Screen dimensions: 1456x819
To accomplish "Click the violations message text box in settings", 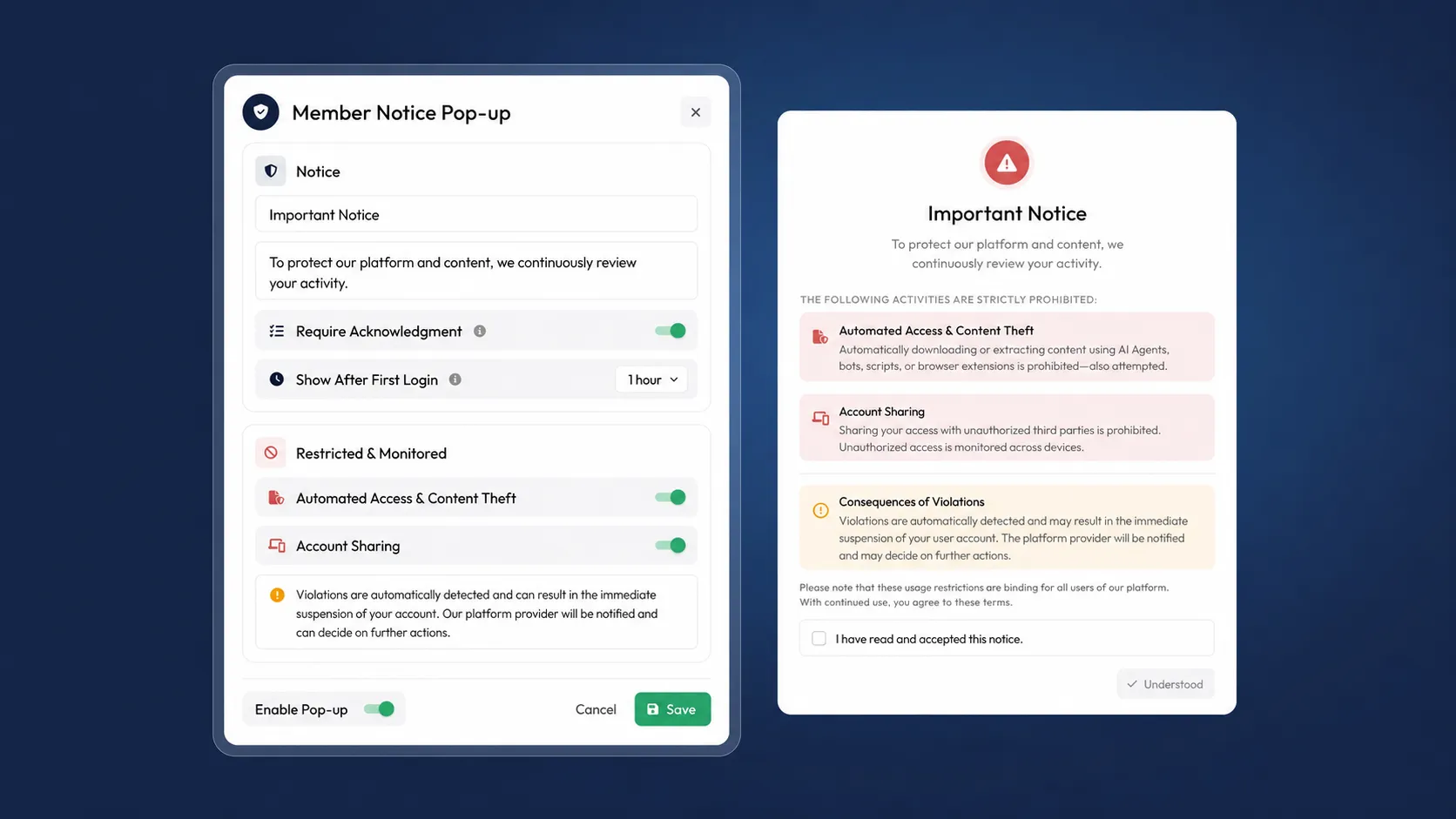I will [x=476, y=613].
